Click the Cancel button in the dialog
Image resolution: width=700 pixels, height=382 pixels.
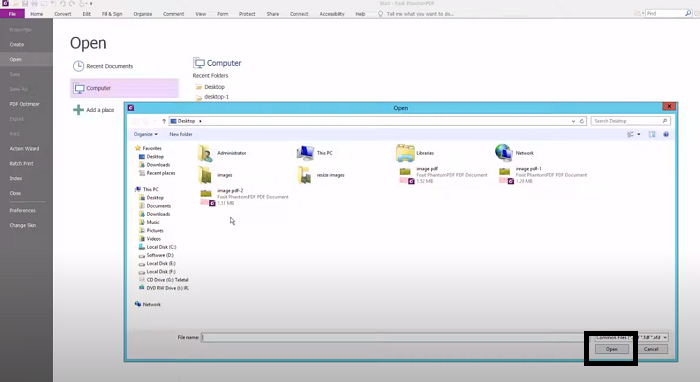click(651, 349)
